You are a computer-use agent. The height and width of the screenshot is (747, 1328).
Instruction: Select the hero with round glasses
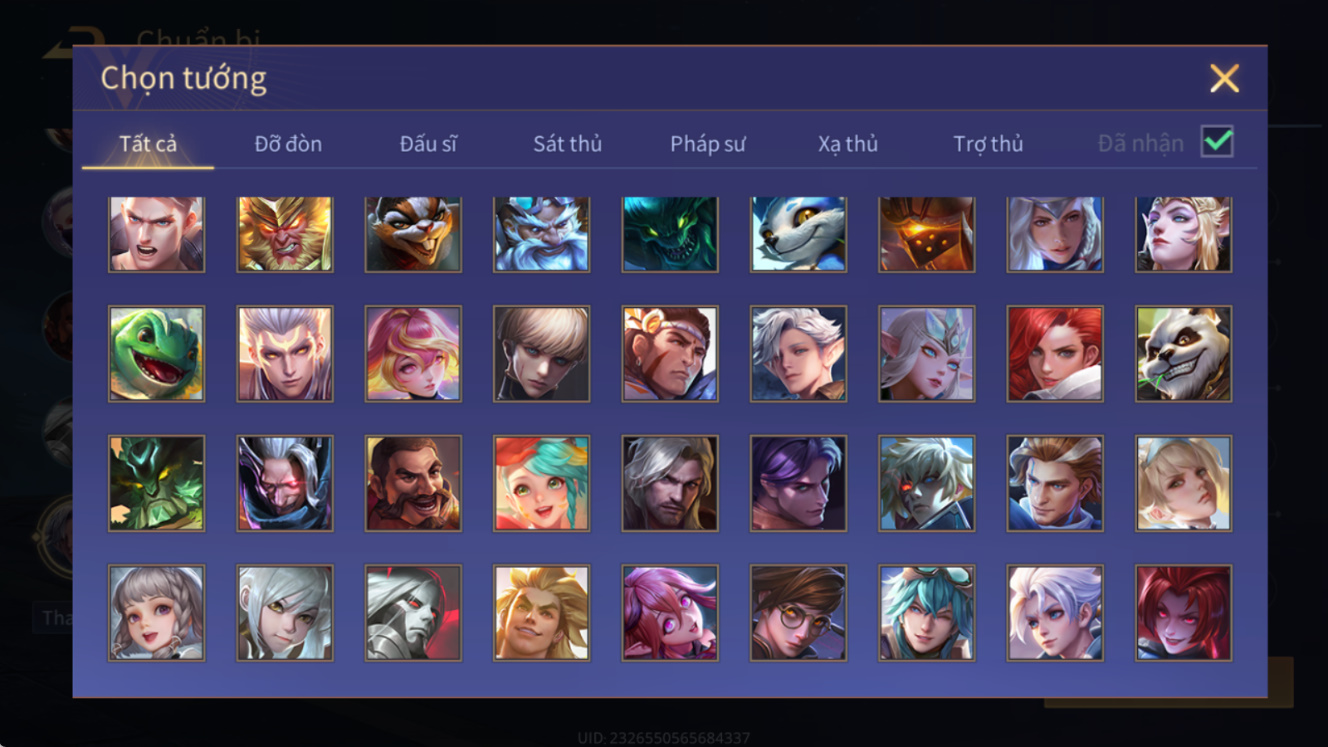pos(798,613)
